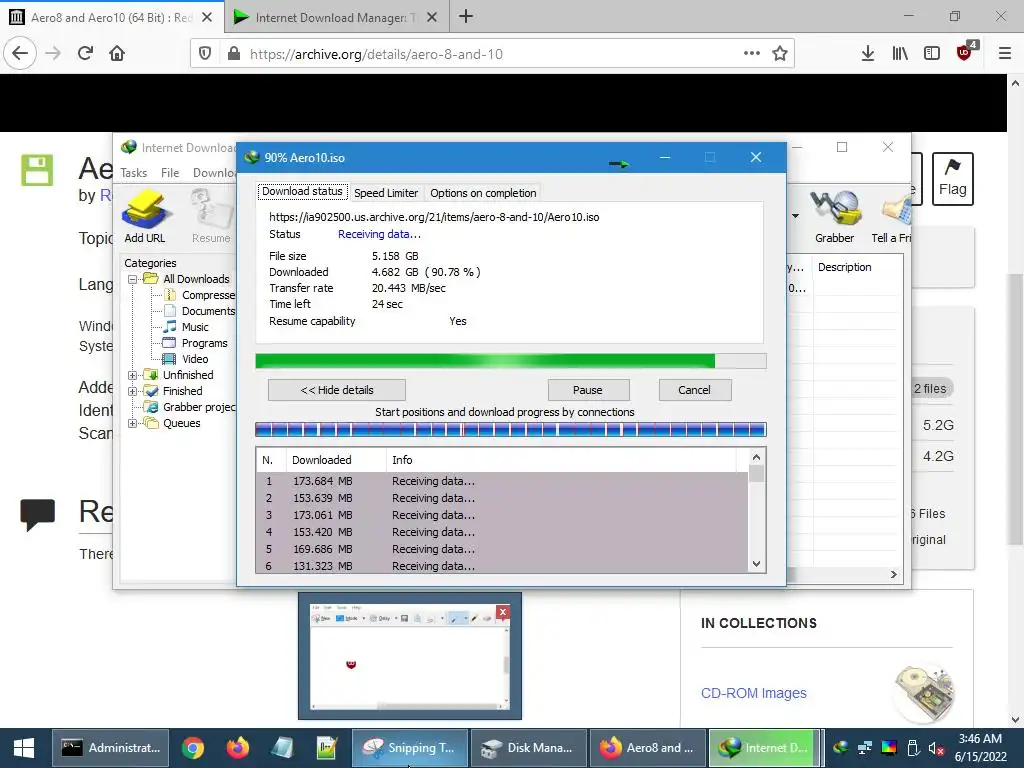
Task: Open the Grabber tool in IDM
Action: [x=834, y=217]
